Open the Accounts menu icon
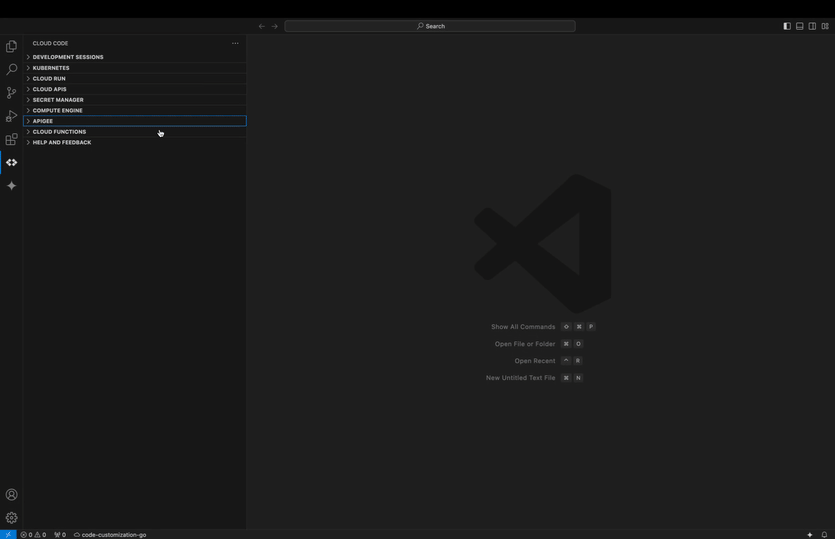 [x=11, y=495]
